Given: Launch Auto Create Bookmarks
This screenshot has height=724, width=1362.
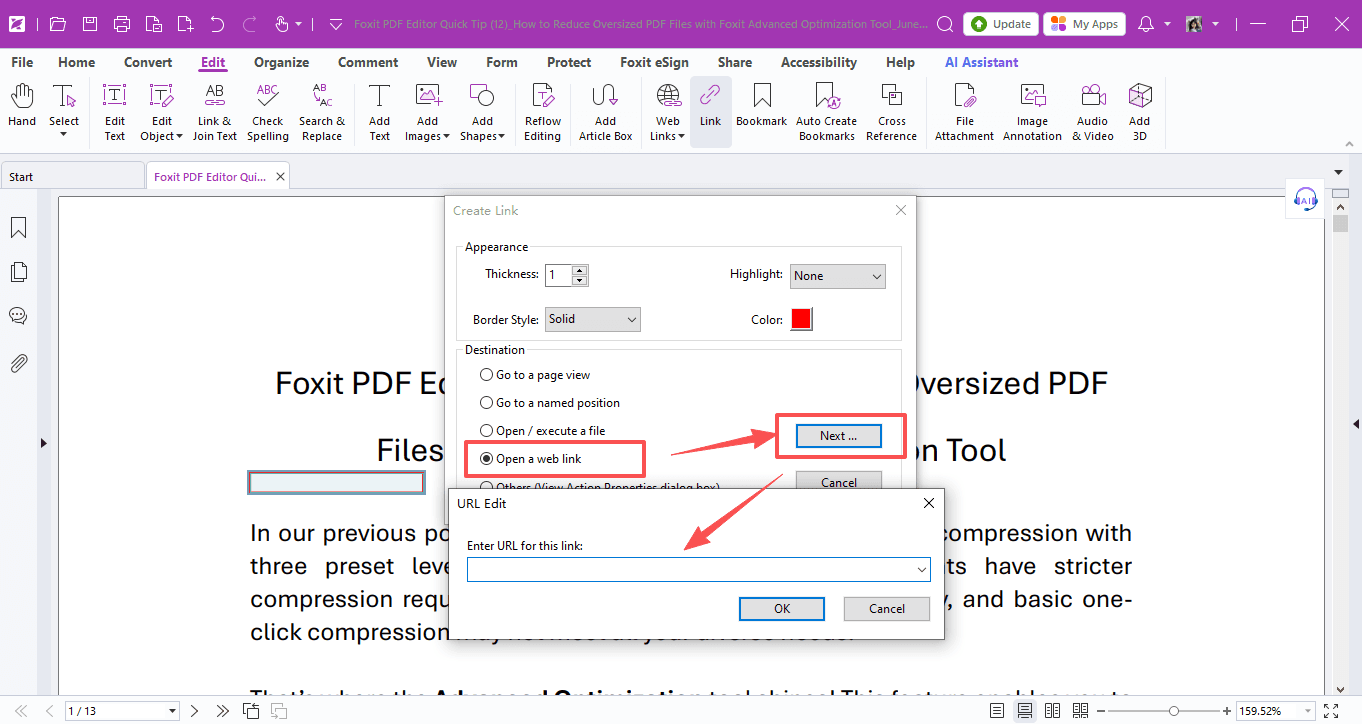Looking at the screenshot, I should pos(826,111).
